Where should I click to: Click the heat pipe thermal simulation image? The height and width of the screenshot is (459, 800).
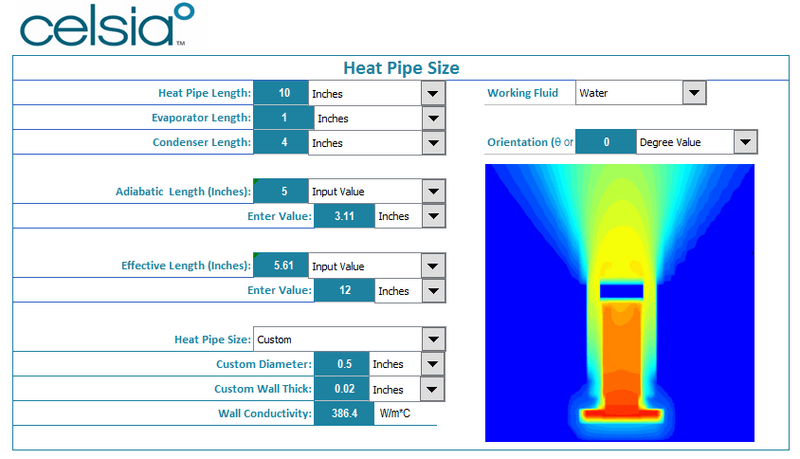pos(619,303)
